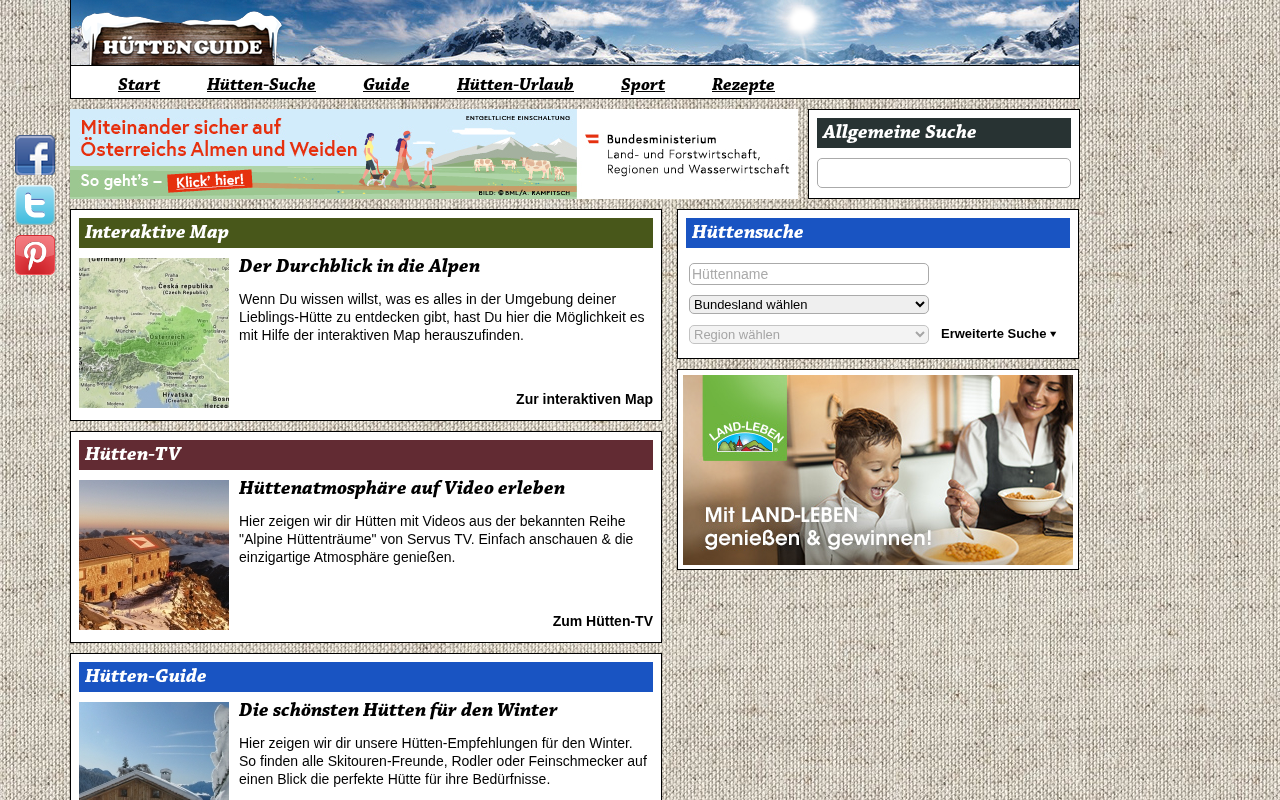Click the Twitter bird icon
The image size is (1280, 800).
[35, 206]
